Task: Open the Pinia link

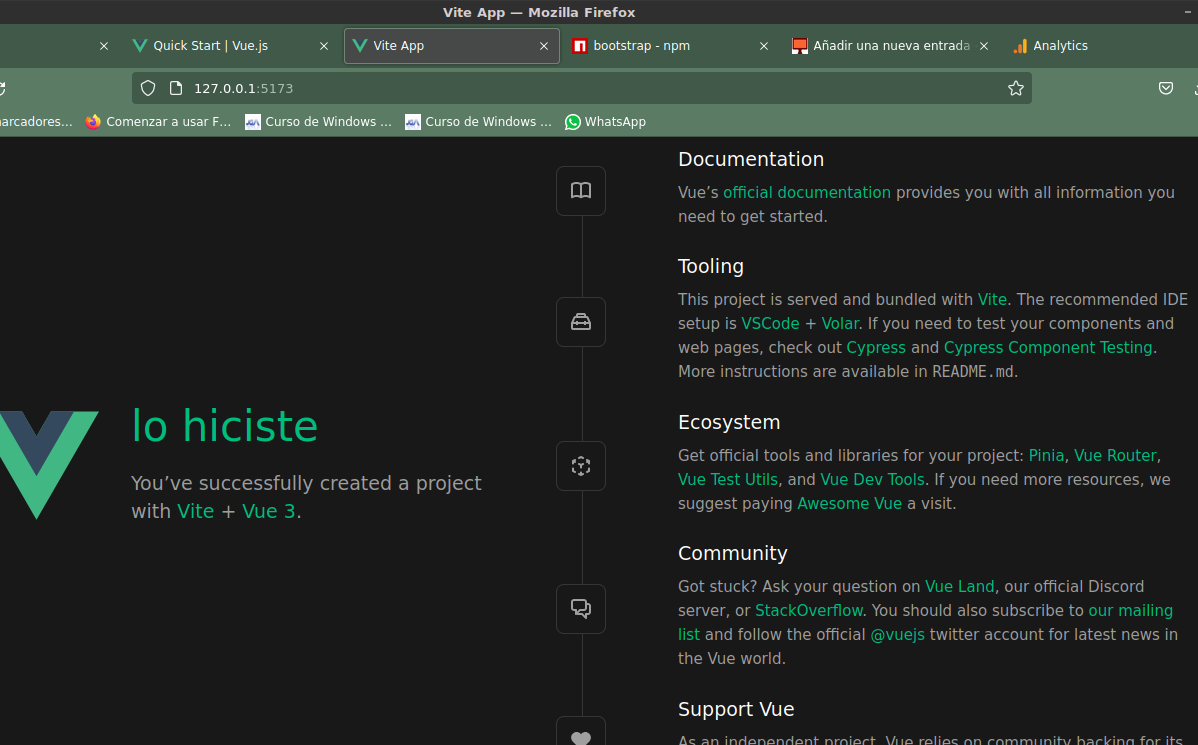Action: coord(1046,455)
